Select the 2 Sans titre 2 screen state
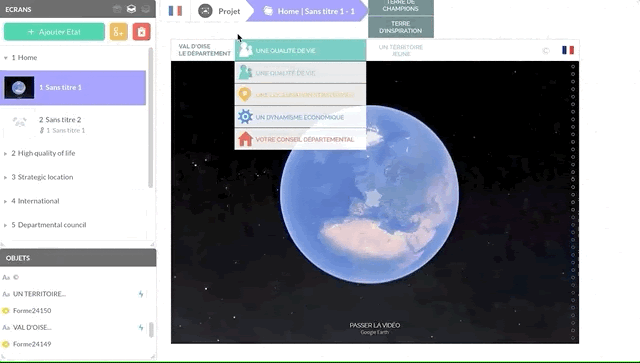The height and width of the screenshot is (363, 640). 73,124
